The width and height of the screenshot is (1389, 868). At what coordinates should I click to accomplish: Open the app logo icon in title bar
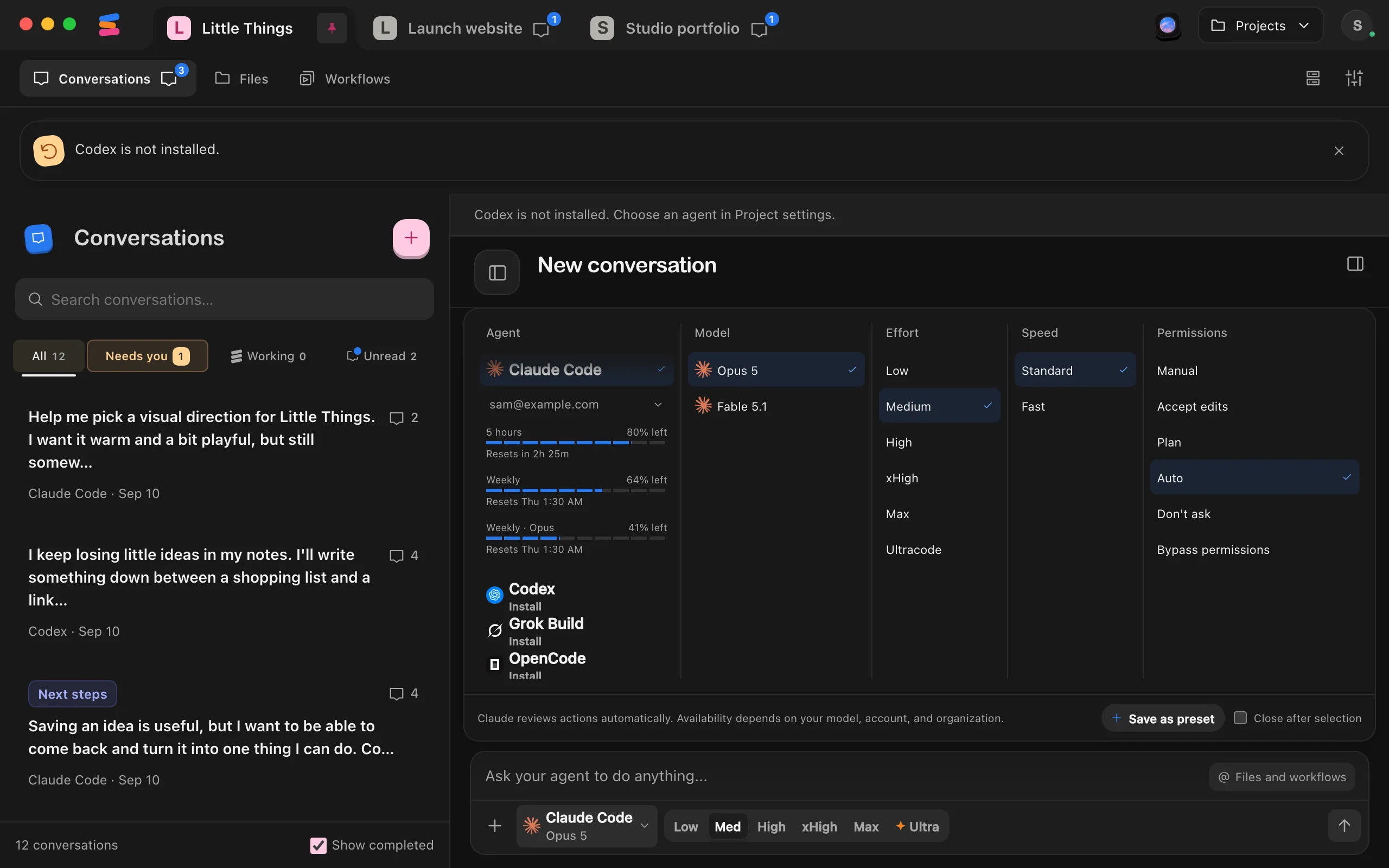109,25
